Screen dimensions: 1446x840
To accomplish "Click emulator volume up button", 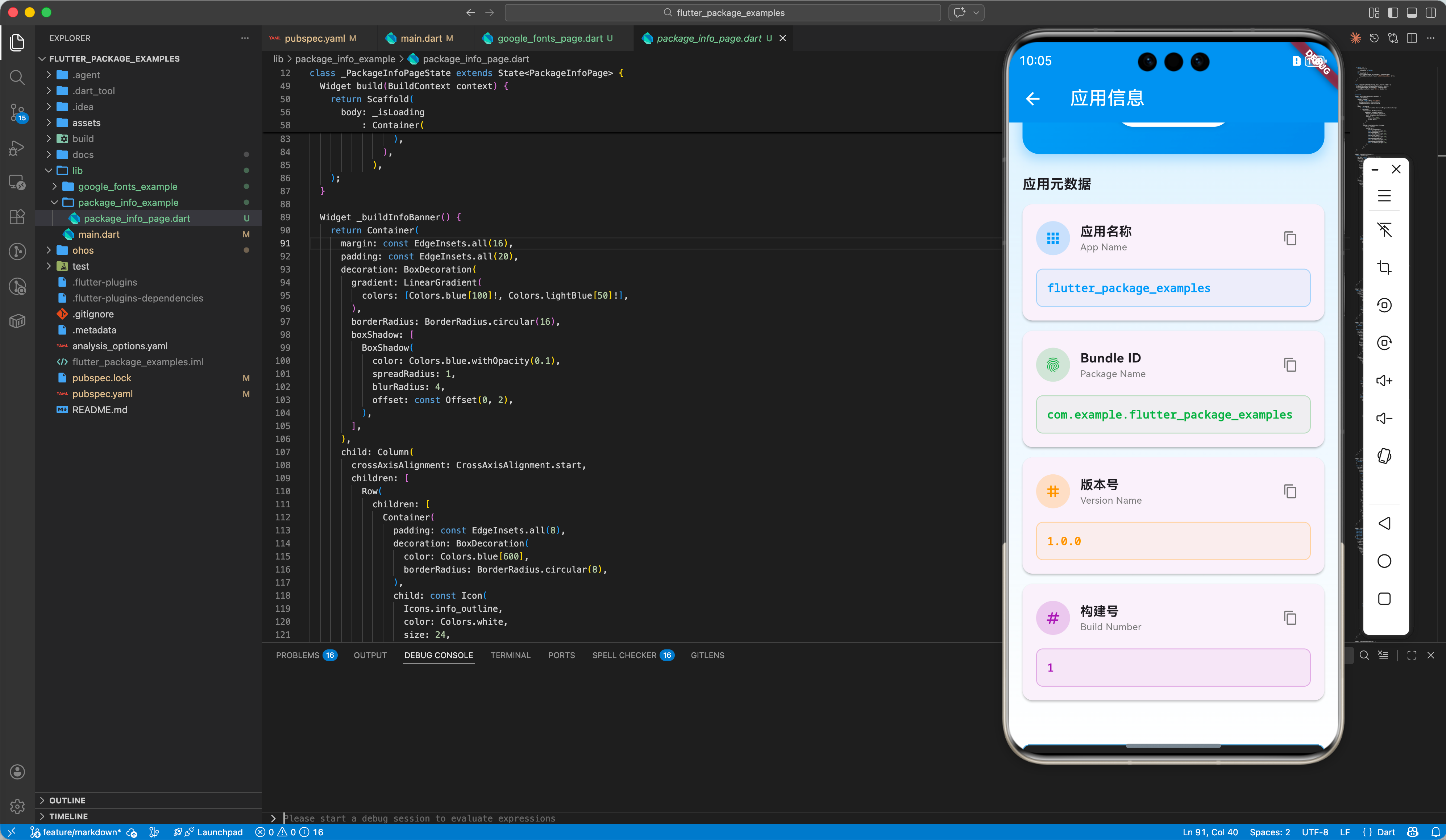I will click(x=1384, y=381).
